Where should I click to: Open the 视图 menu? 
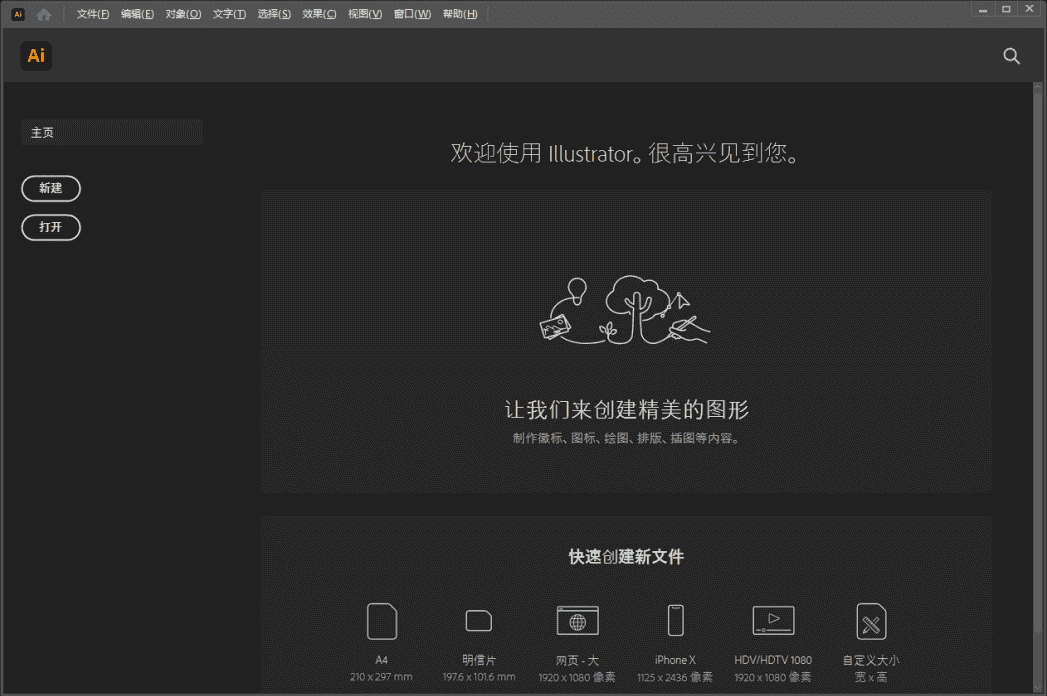(365, 13)
